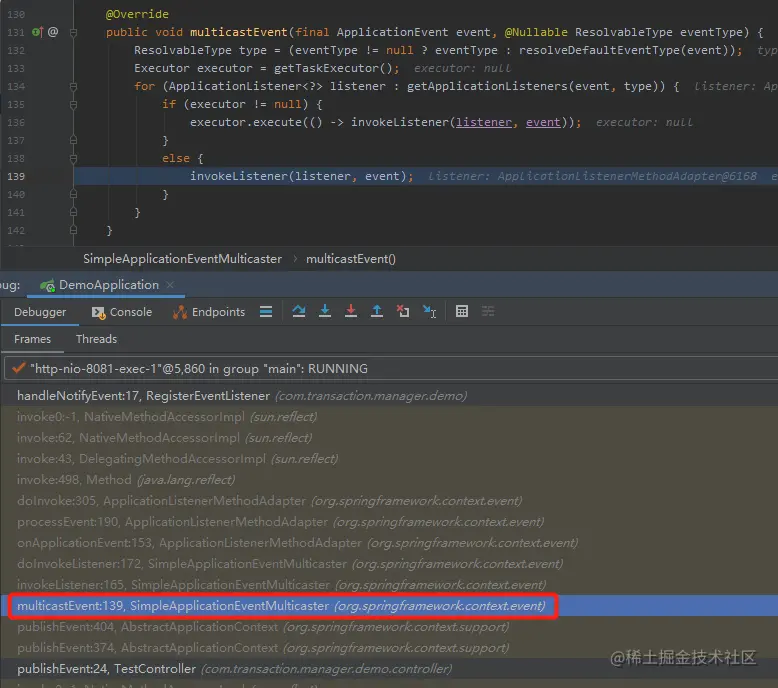Click the @Override annotation on line 130
Screen dimensions: 778x688
(x=137, y=14)
